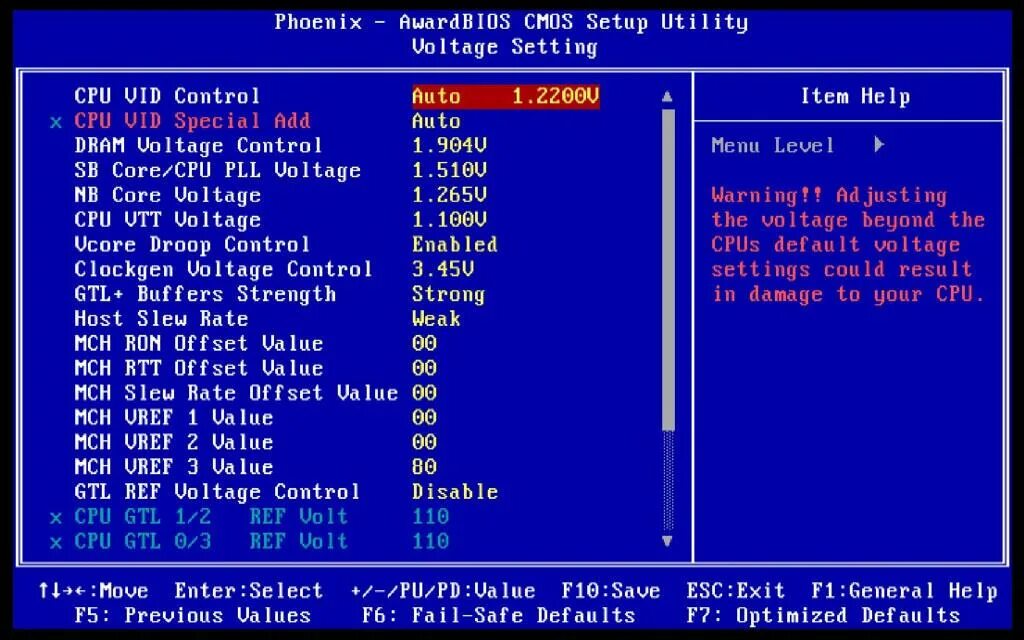The width and height of the screenshot is (1024, 640).
Task: Click the x mark beside CPU GTL 0/3
Action: click(56, 543)
